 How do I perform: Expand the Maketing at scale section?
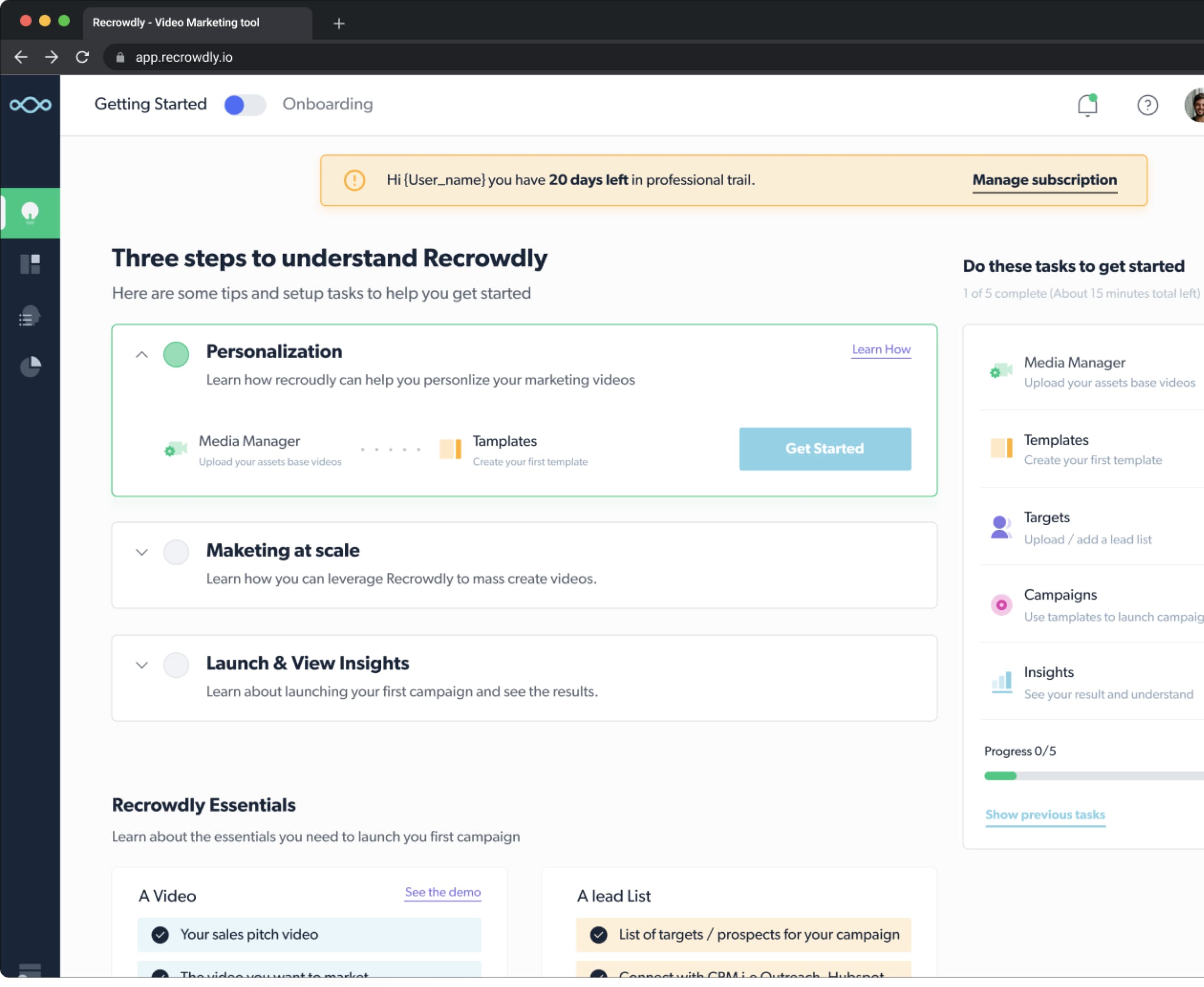pos(142,552)
